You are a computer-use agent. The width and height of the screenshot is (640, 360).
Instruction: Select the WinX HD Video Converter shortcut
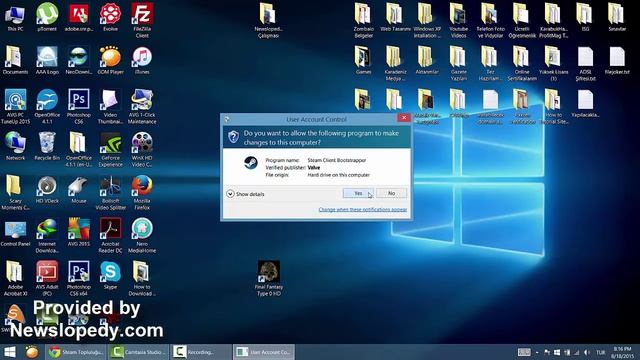142,149
